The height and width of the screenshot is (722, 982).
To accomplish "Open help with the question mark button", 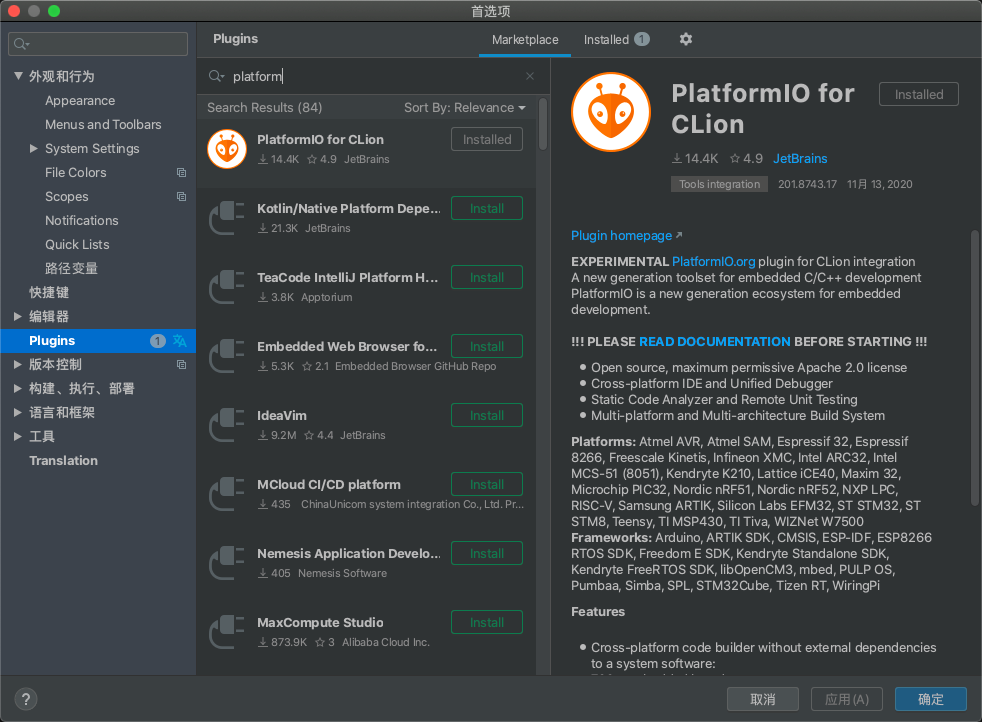I will click(26, 699).
